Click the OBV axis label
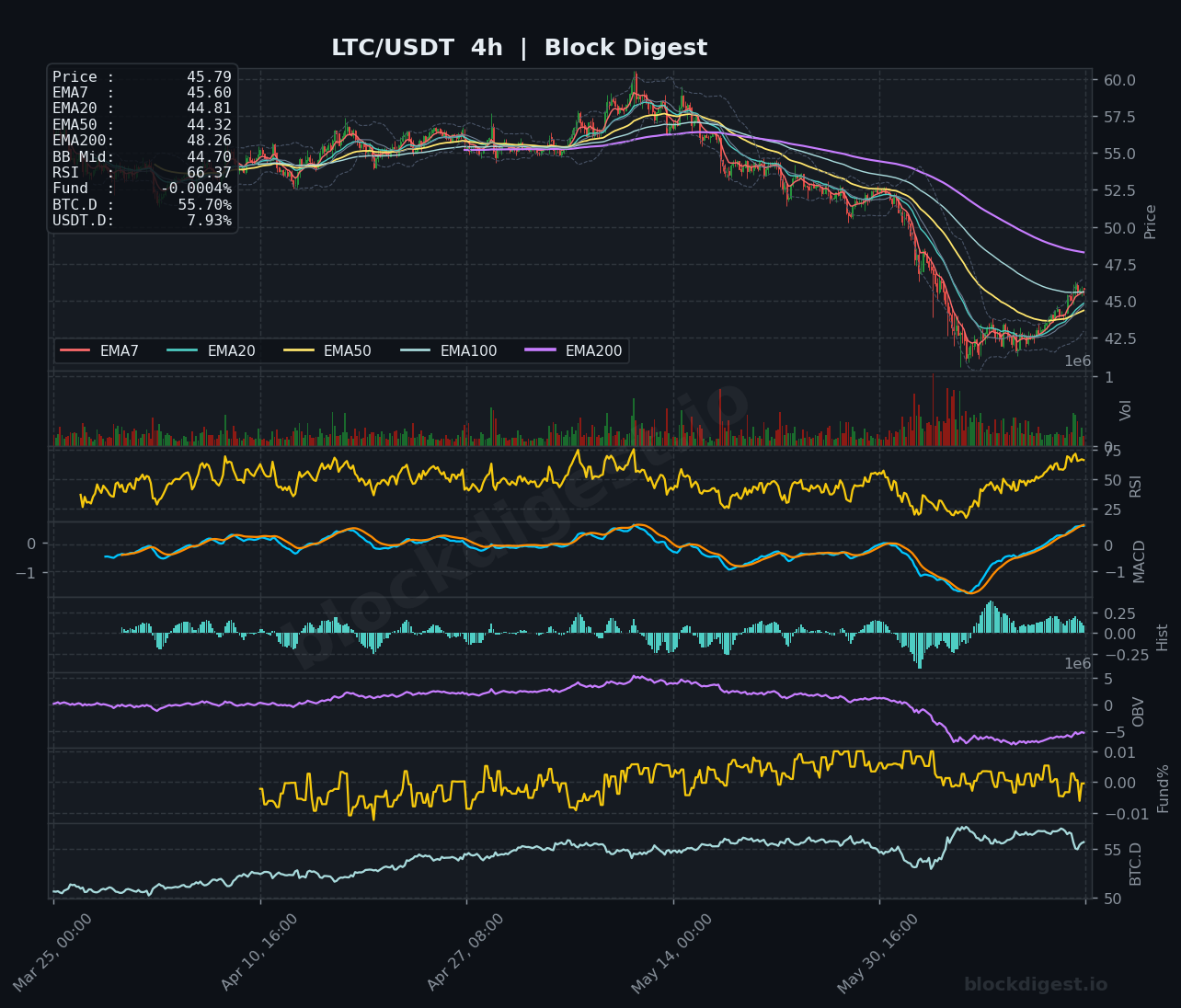 1138,712
